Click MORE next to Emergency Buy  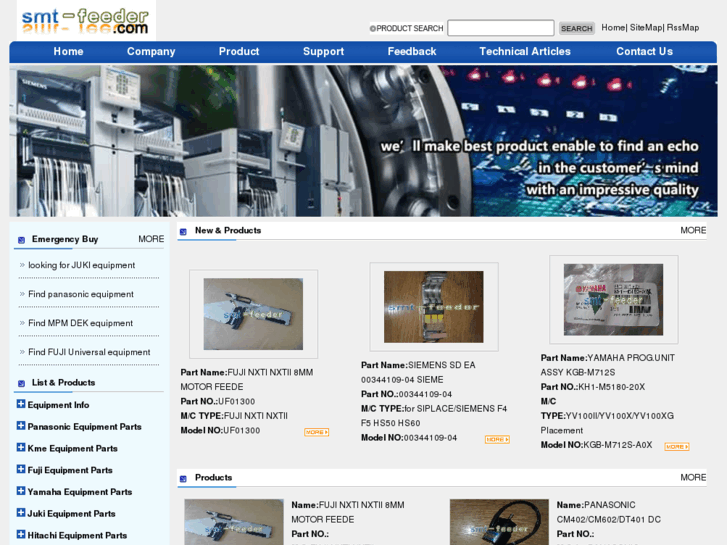click(151, 239)
